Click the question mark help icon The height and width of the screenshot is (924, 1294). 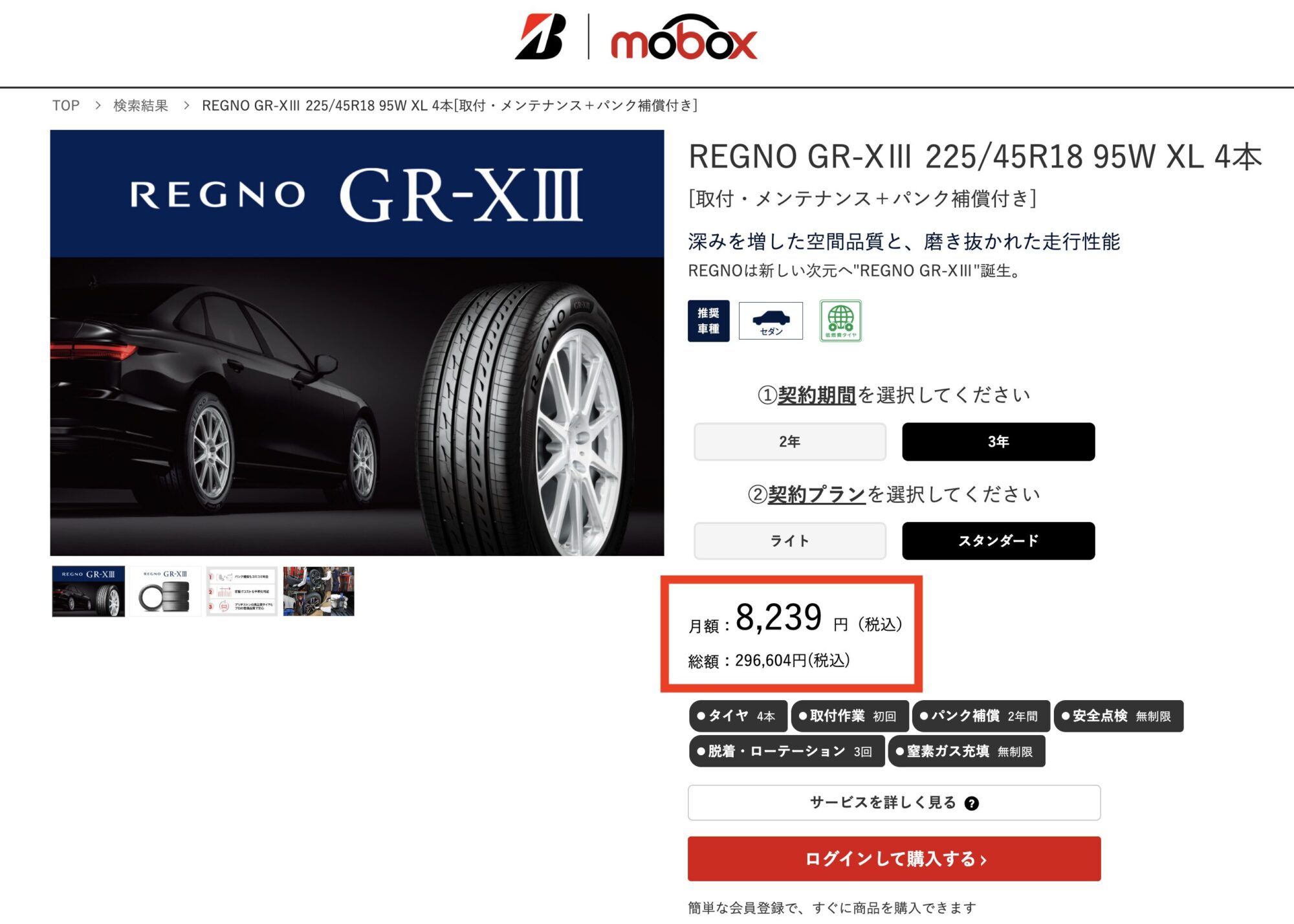[971, 803]
